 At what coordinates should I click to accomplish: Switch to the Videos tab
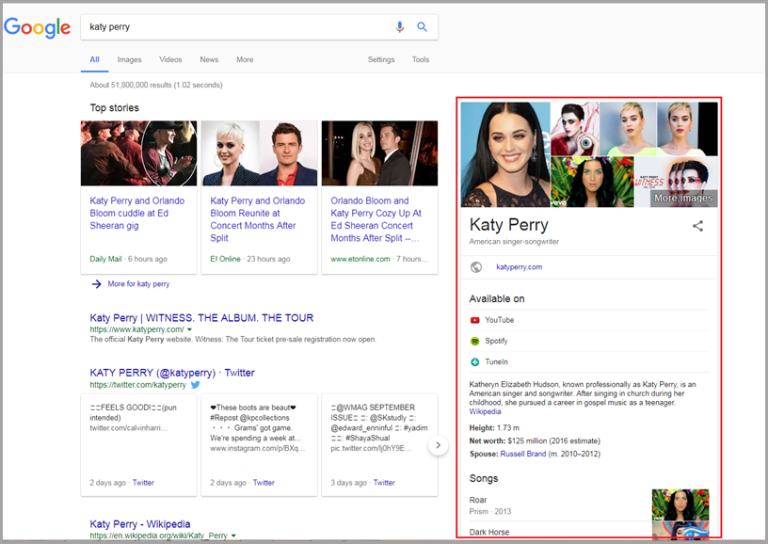170,60
